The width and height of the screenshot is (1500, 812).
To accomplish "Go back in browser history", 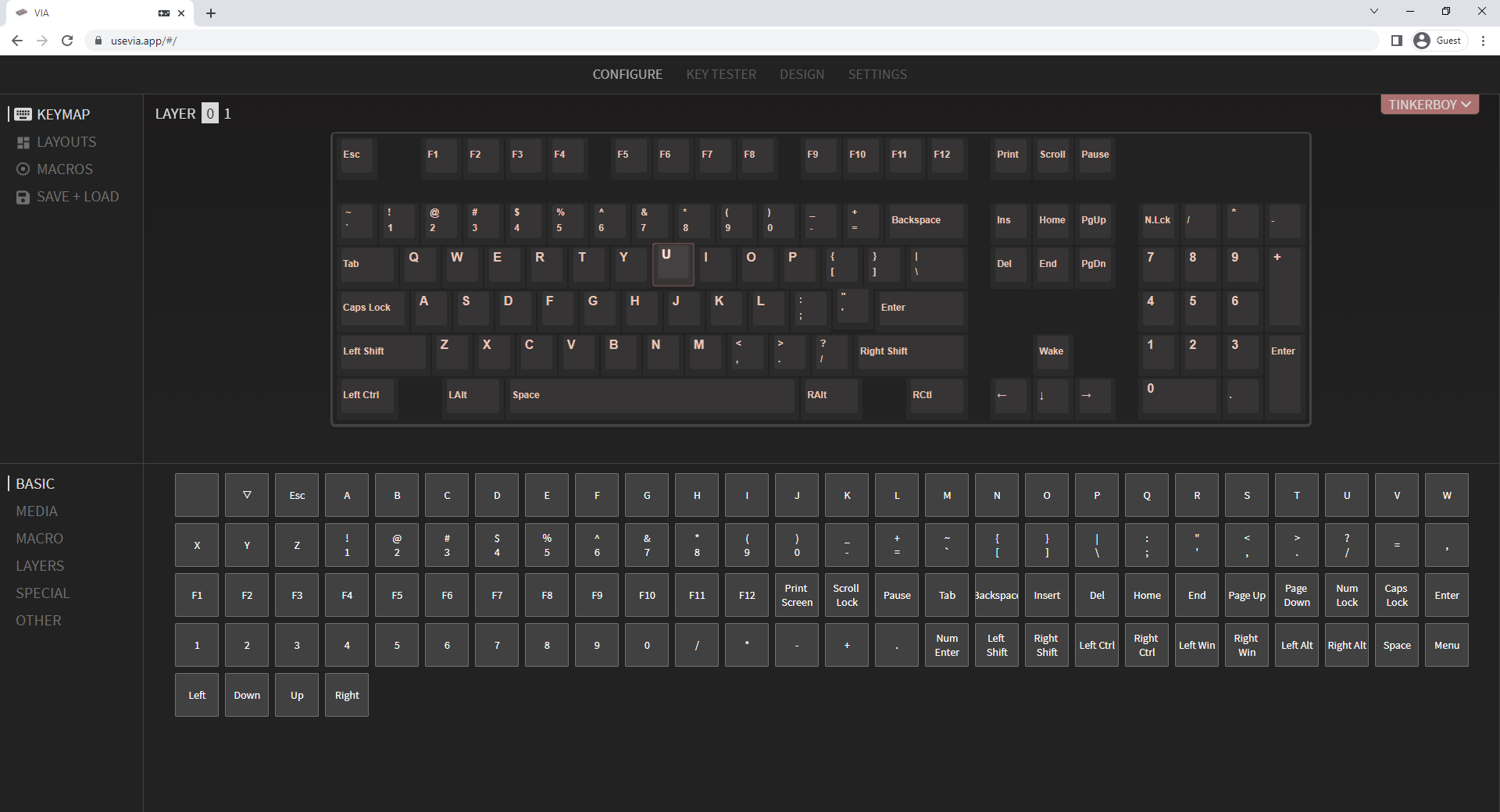I will (17, 41).
